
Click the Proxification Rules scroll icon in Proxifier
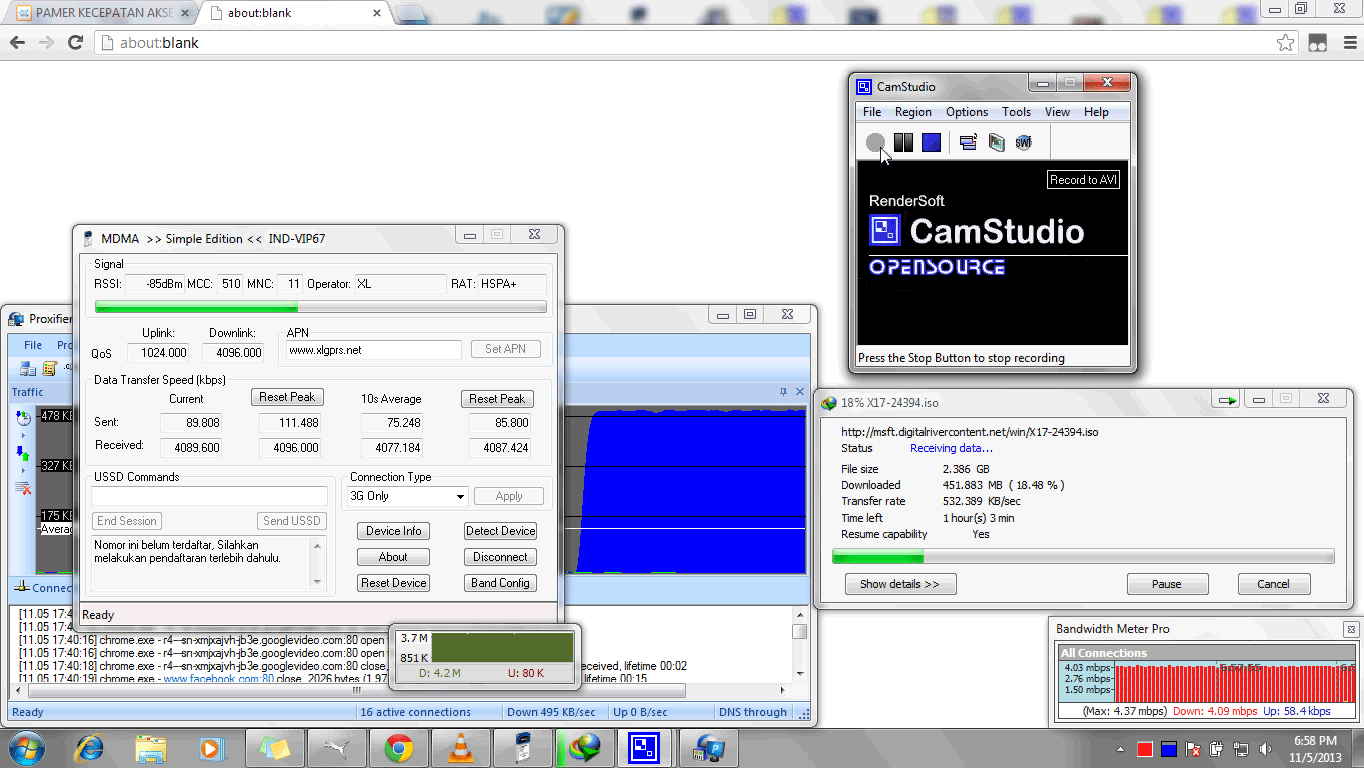(x=50, y=368)
